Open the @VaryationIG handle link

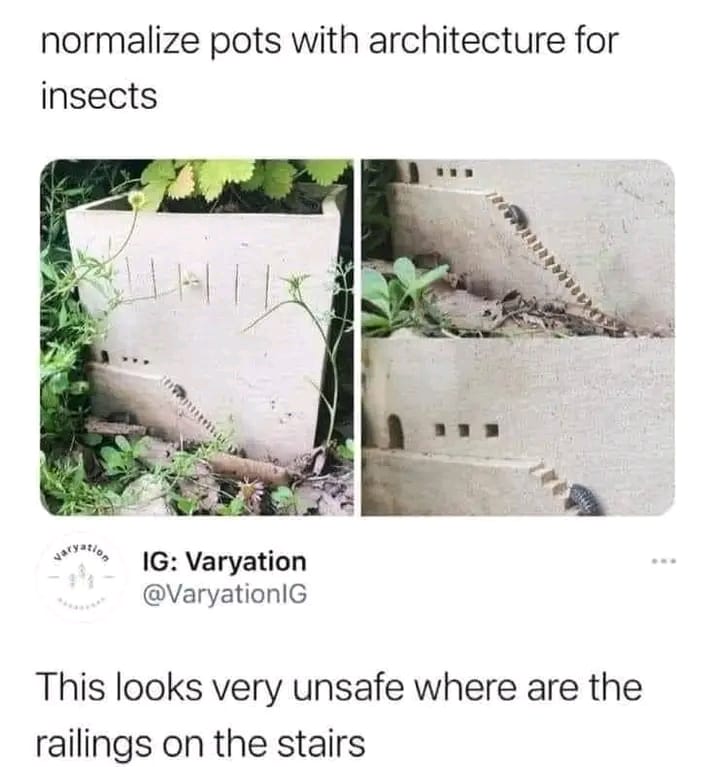pyautogui.click(x=224, y=594)
